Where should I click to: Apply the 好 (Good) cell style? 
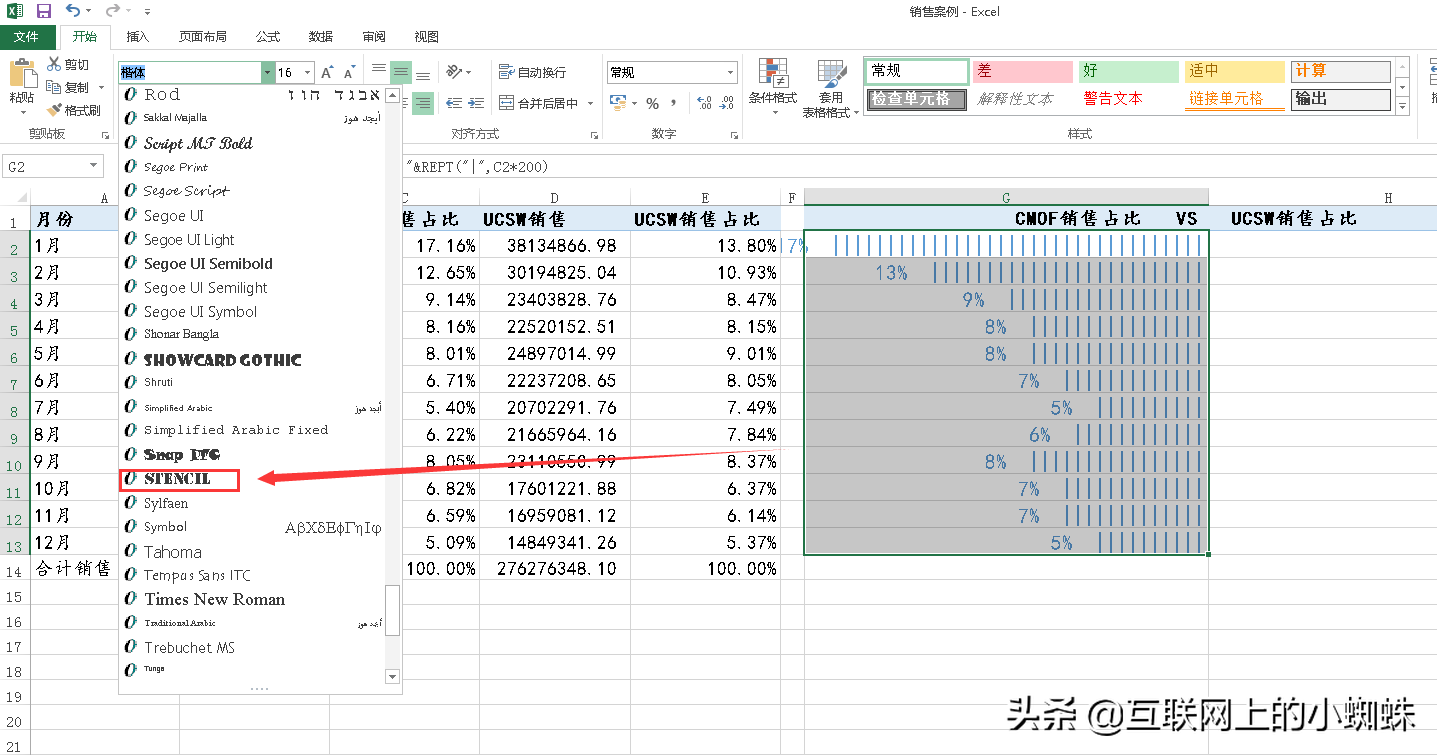tap(1128, 71)
